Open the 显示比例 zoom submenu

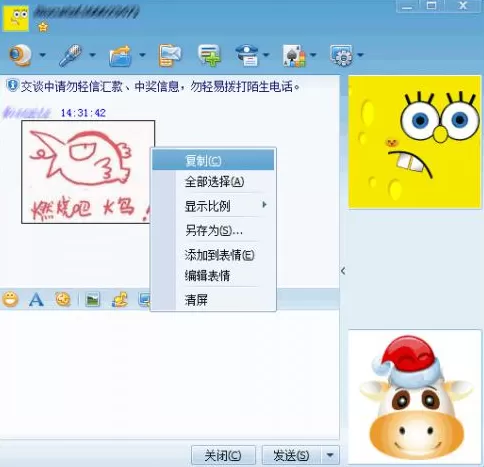[213, 206]
